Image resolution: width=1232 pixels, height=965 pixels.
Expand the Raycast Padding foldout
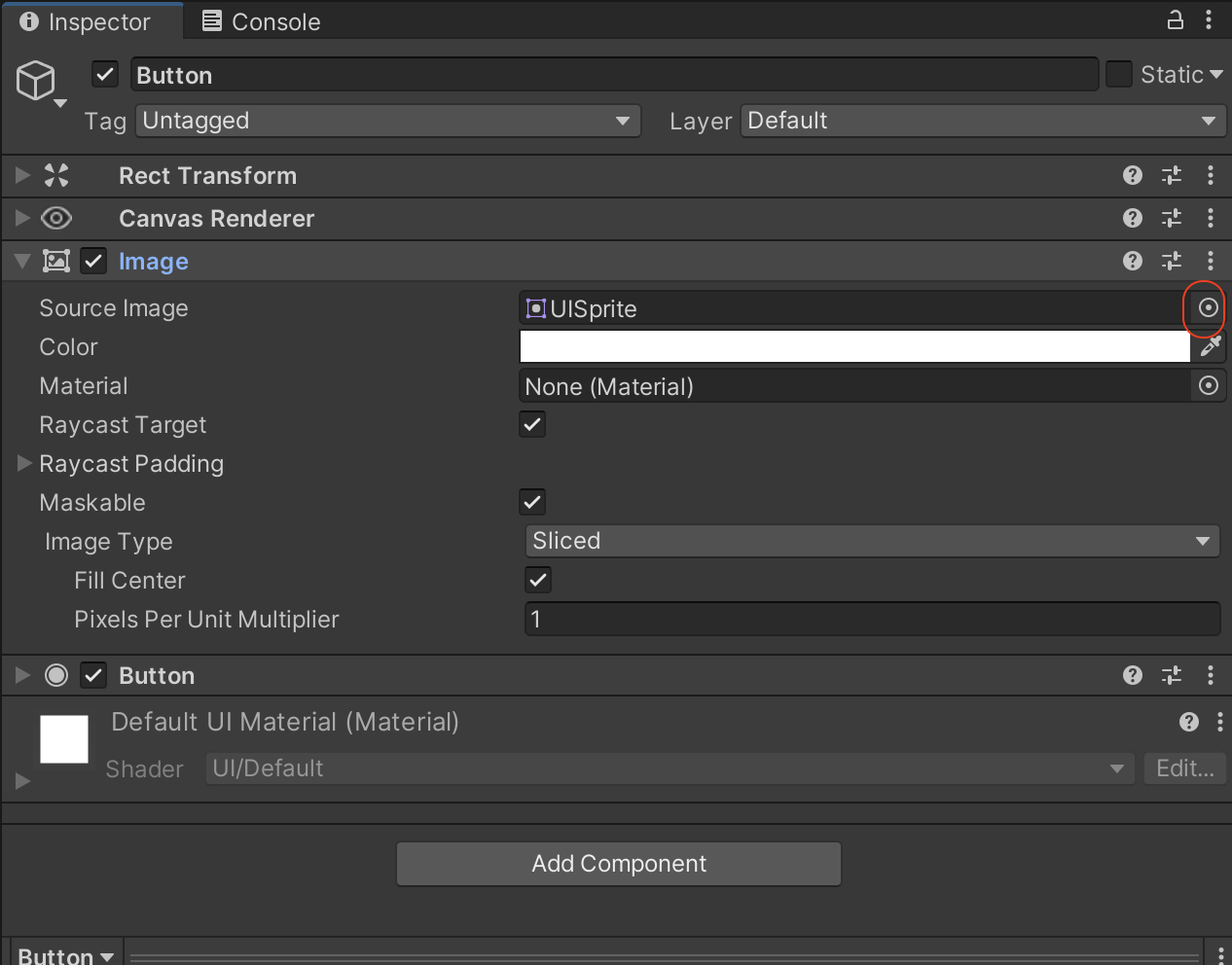25,464
